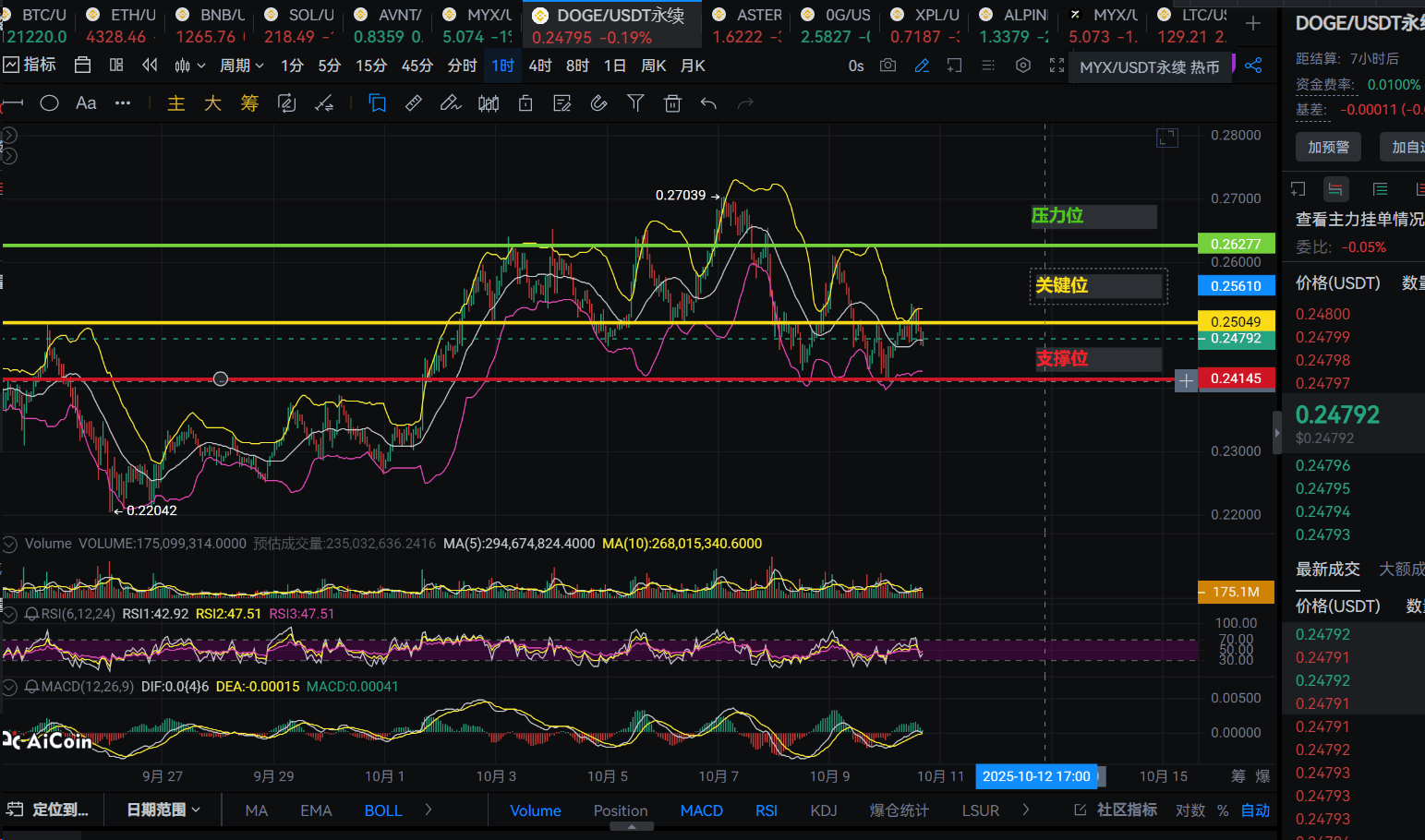Delete drawings with the trash icon
The height and width of the screenshot is (840, 1425).
(672, 103)
